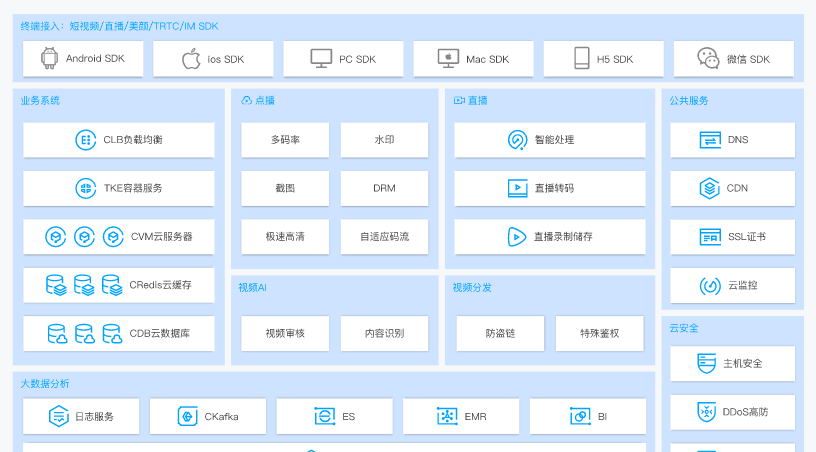Click the DDoS protection shield icon
Screen dimensions: 816x452
(x=706, y=412)
